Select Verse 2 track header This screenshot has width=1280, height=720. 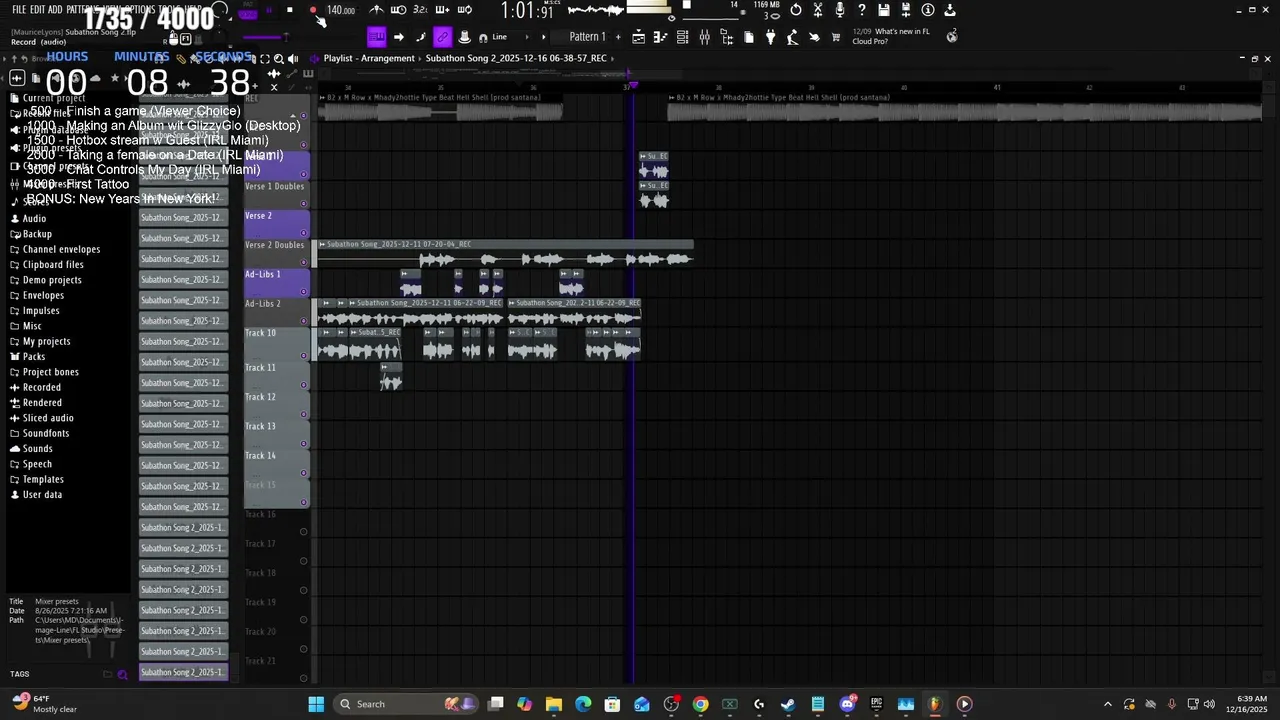tap(276, 224)
